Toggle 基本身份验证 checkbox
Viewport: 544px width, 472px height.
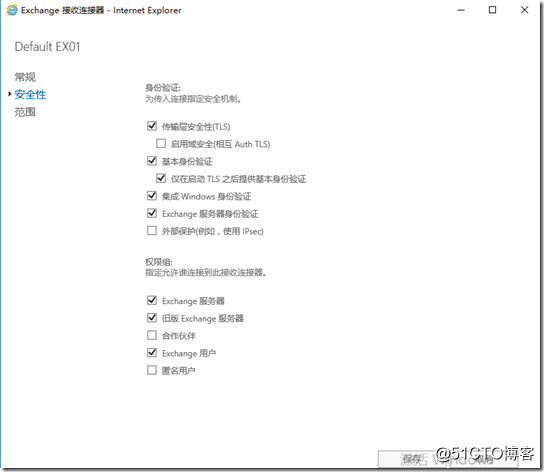click(152, 161)
